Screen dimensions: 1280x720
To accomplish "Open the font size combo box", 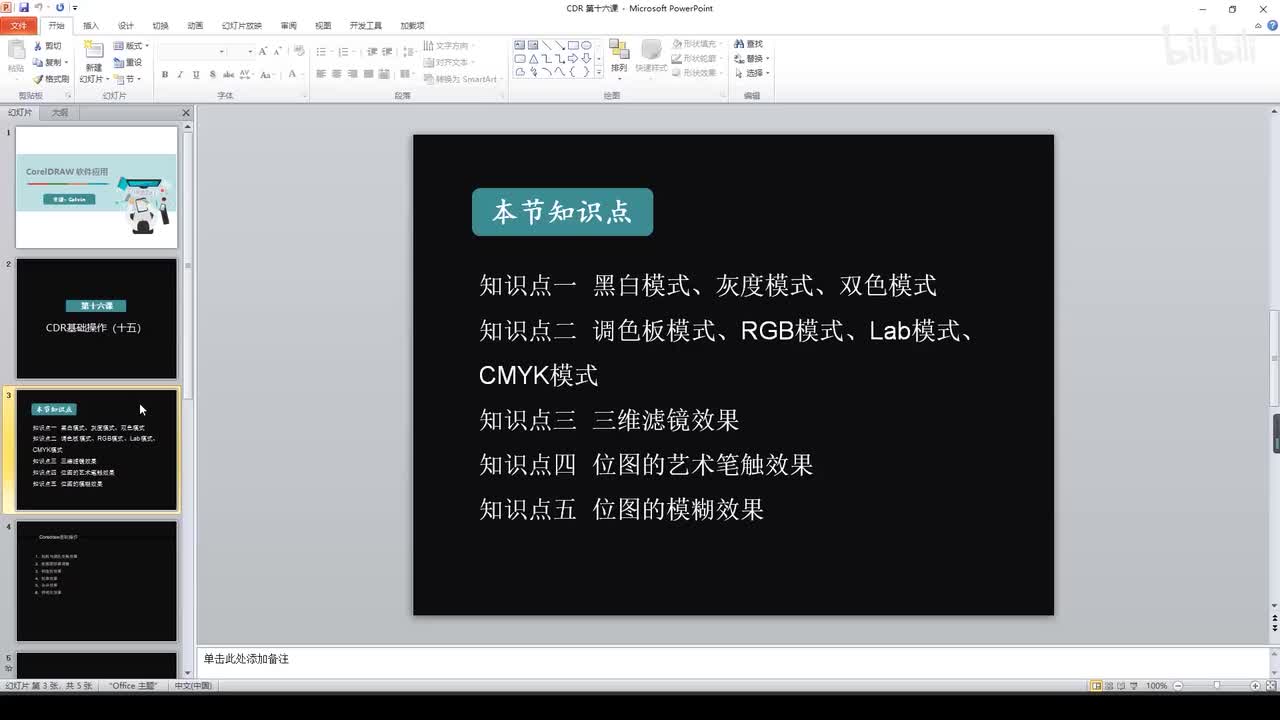I will tap(242, 51).
